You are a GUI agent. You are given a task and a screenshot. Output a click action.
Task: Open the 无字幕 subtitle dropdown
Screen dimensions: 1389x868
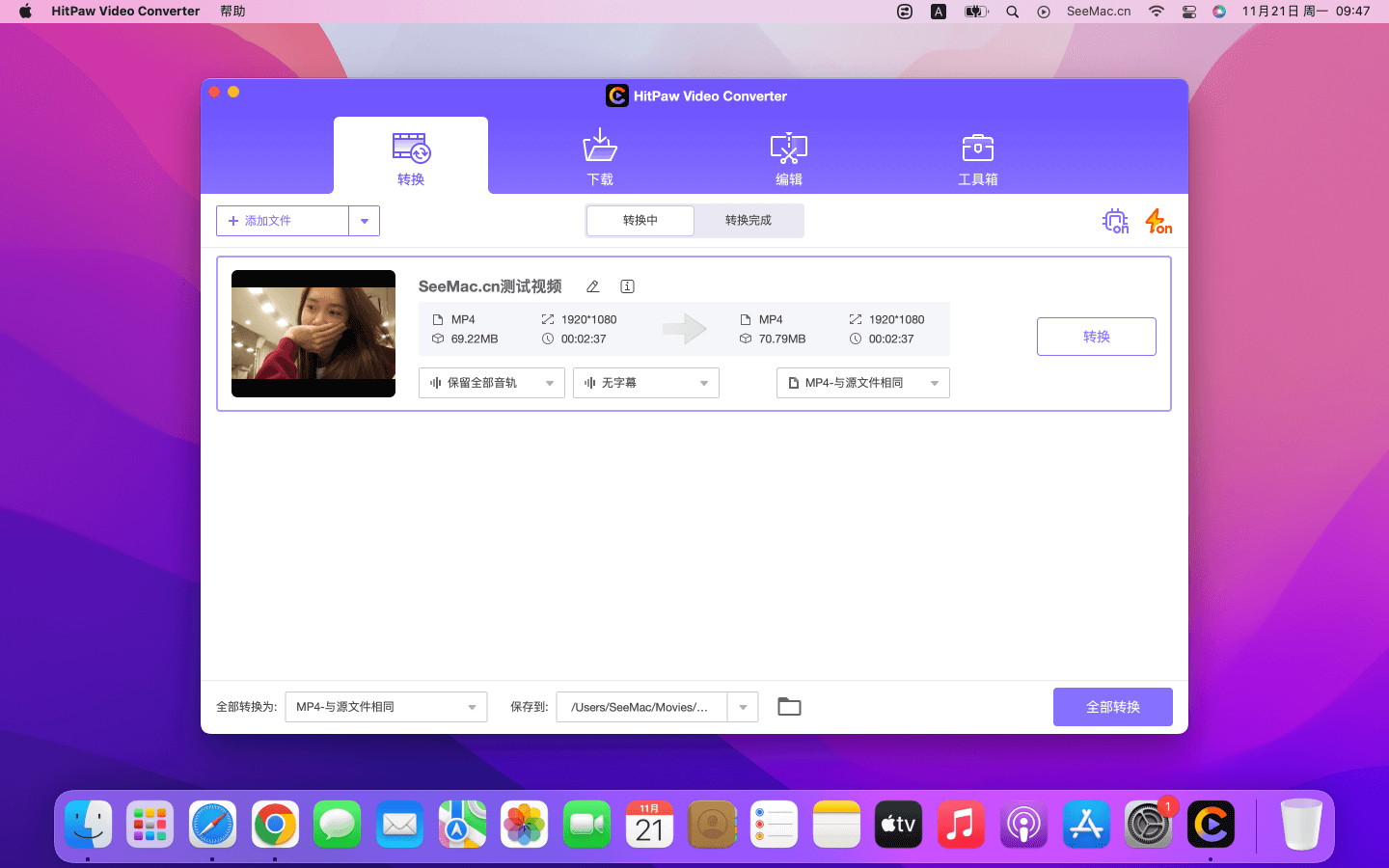[x=645, y=383]
